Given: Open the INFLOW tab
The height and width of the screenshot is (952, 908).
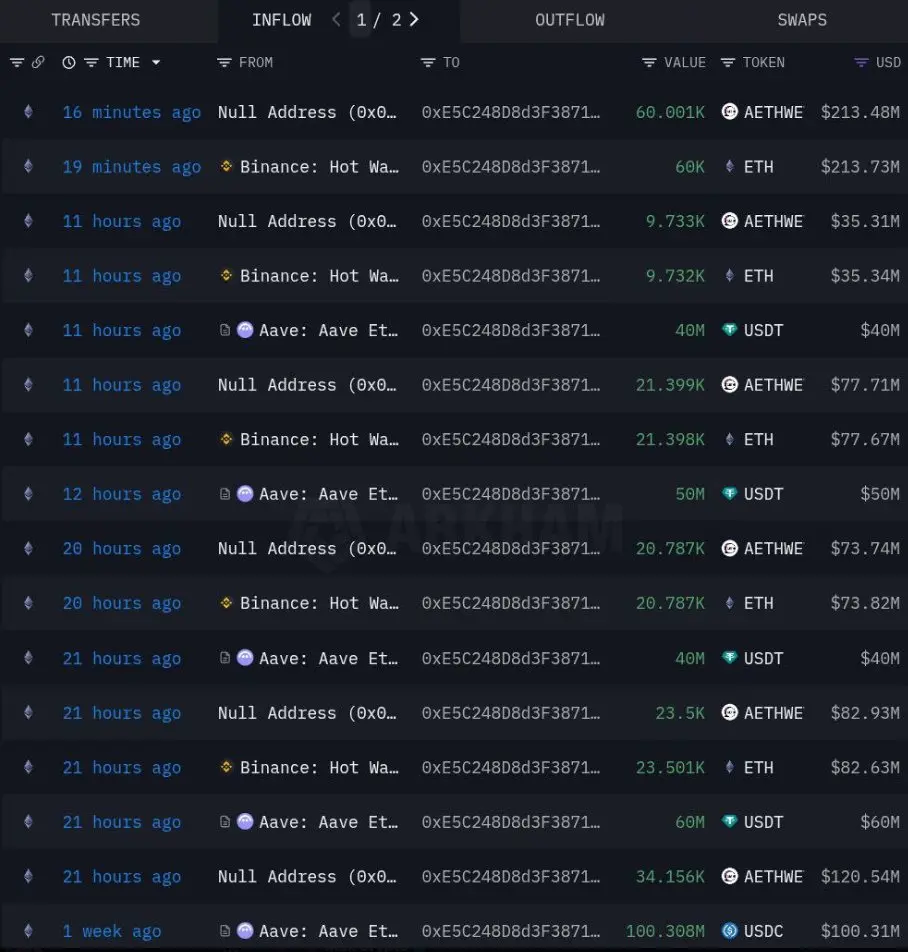Looking at the screenshot, I should pos(282,20).
